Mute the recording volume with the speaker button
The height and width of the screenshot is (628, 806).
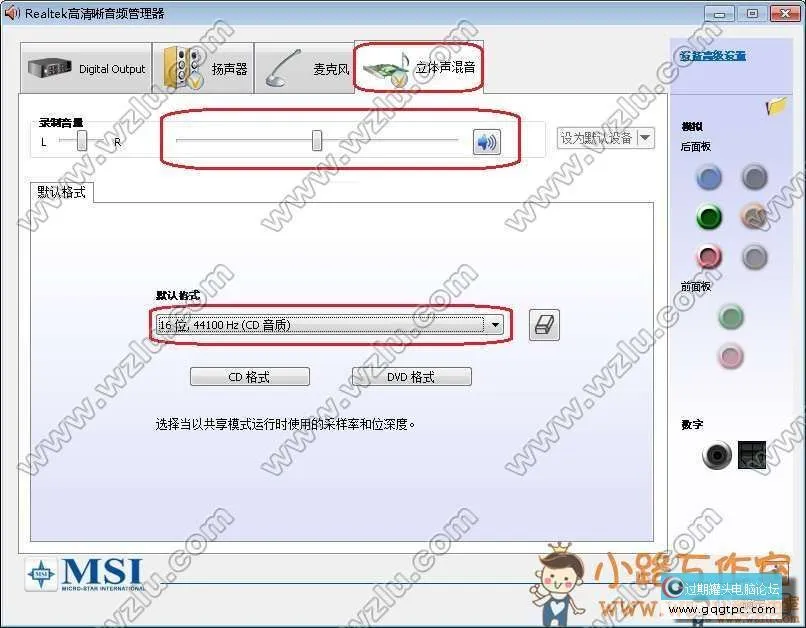pos(488,141)
